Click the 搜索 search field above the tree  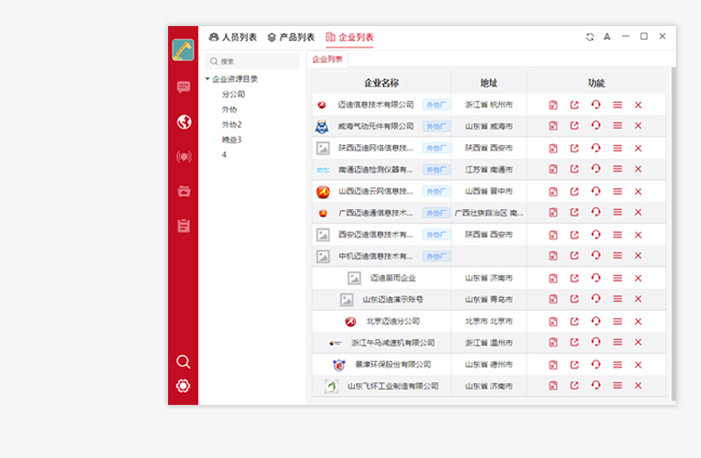point(252,61)
